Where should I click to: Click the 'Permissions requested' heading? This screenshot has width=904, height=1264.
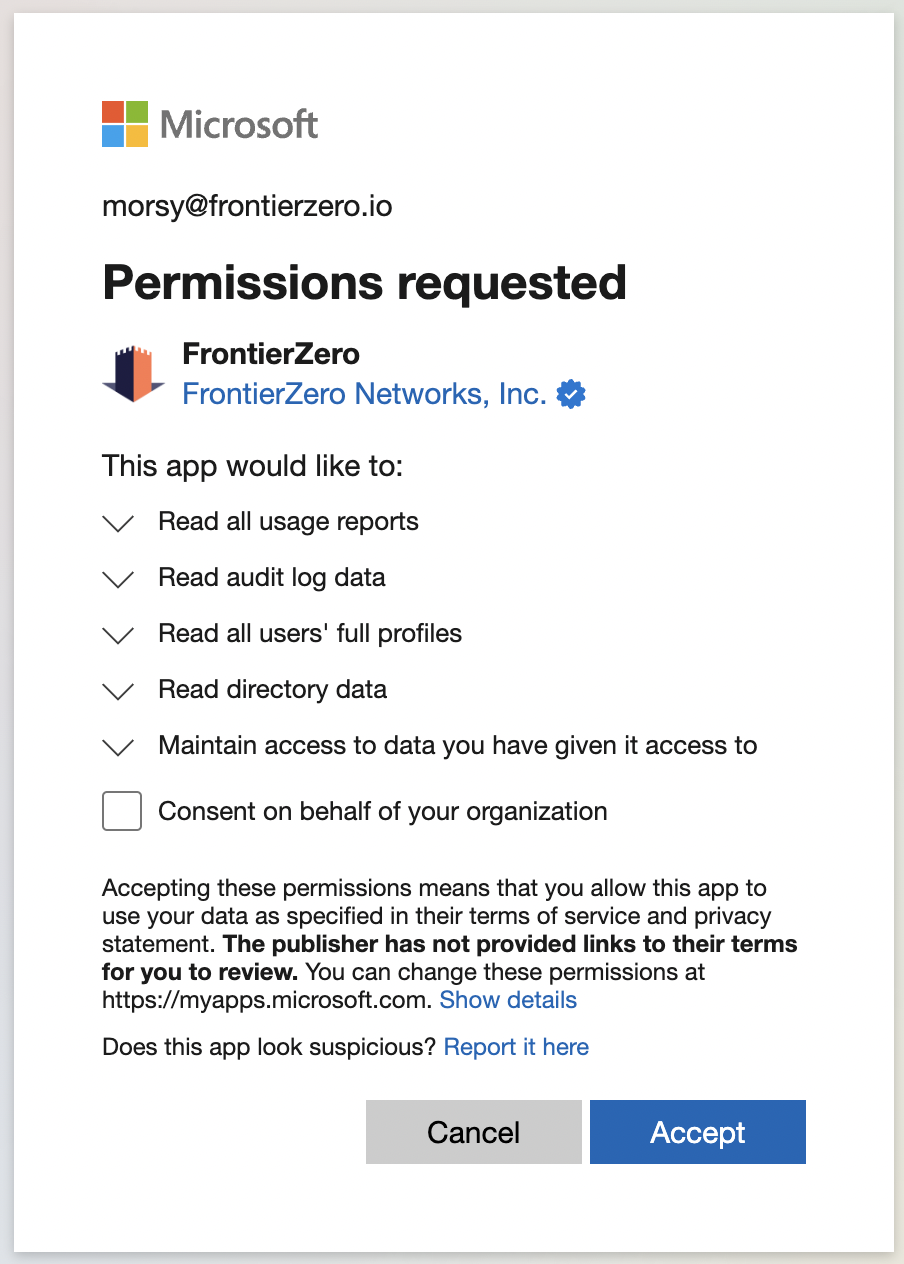(364, 283)
